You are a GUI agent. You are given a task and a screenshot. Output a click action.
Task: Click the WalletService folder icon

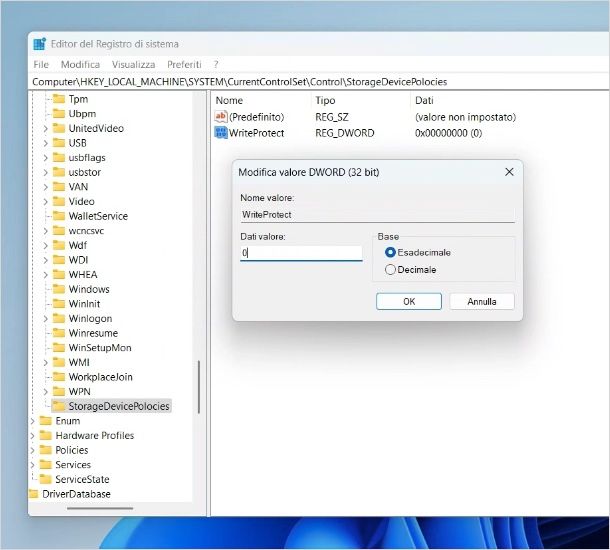pos(58,216)
